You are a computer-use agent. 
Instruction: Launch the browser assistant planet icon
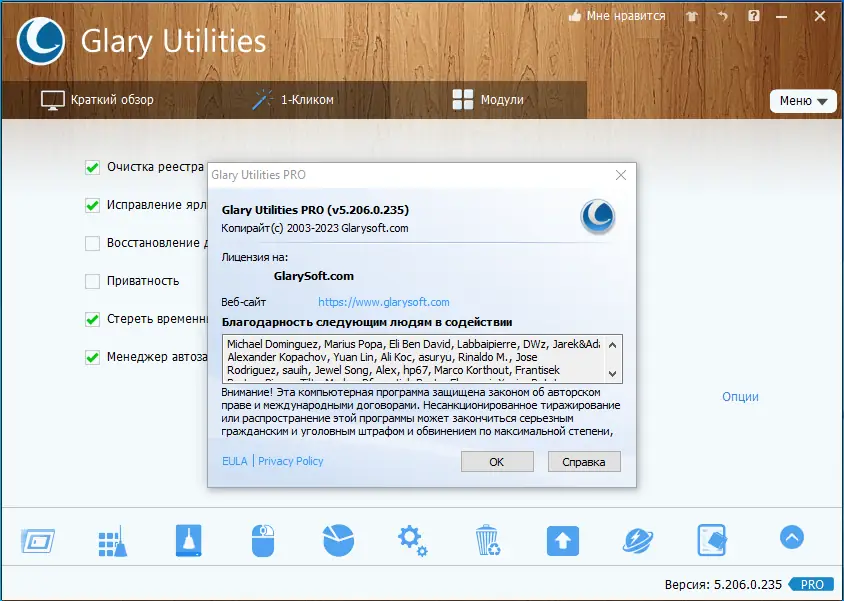point(638,541)
